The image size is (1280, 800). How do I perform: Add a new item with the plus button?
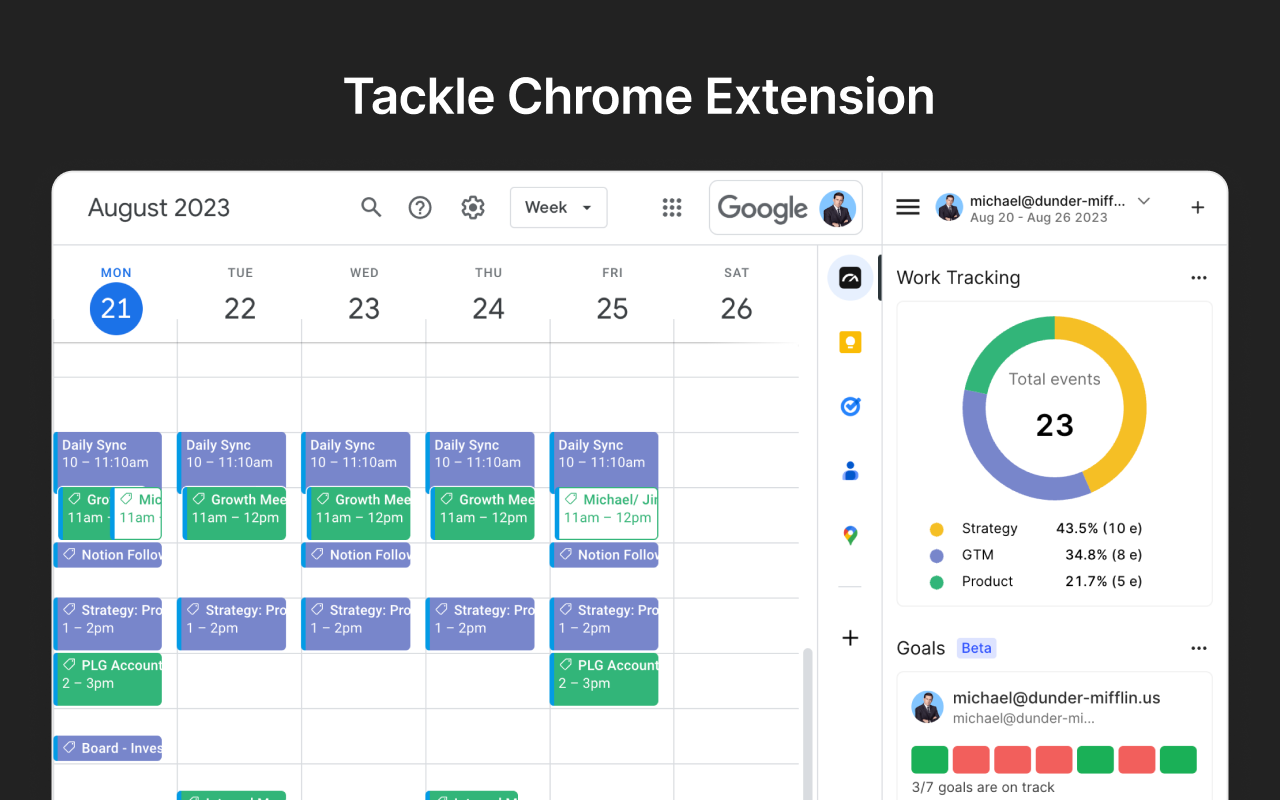1197,207
